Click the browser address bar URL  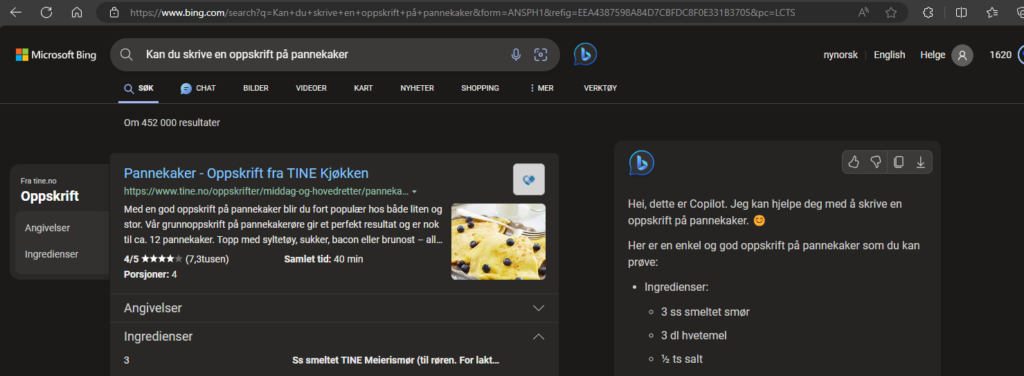(x=462, y=12)
